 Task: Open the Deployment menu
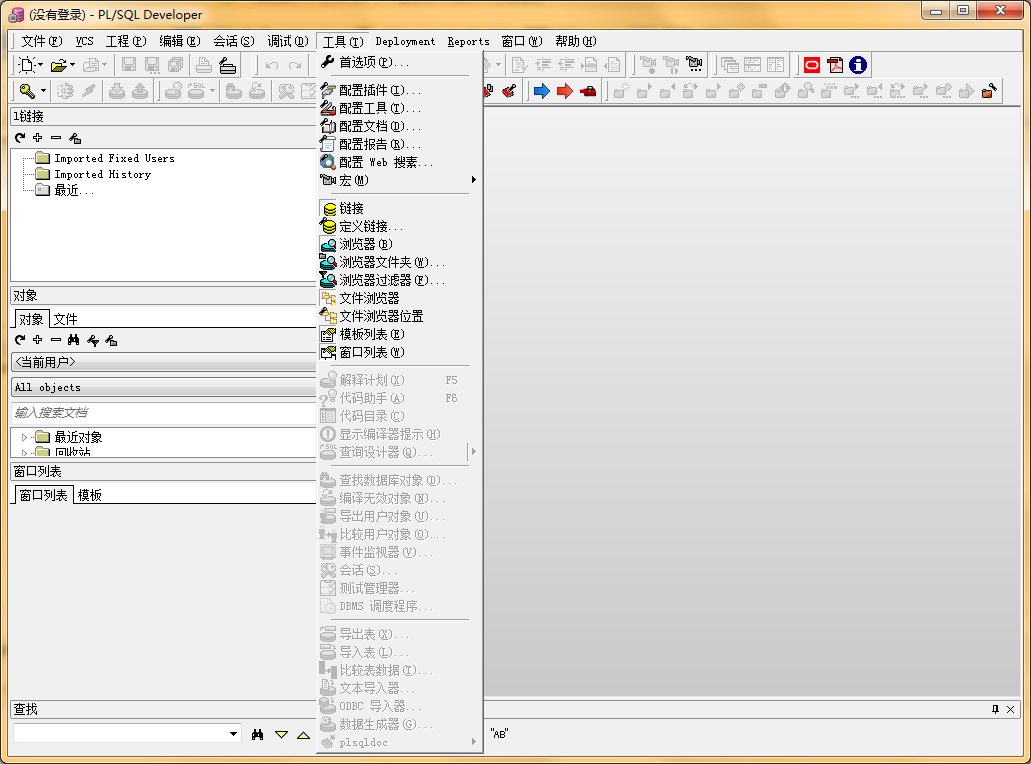(405, 41)
